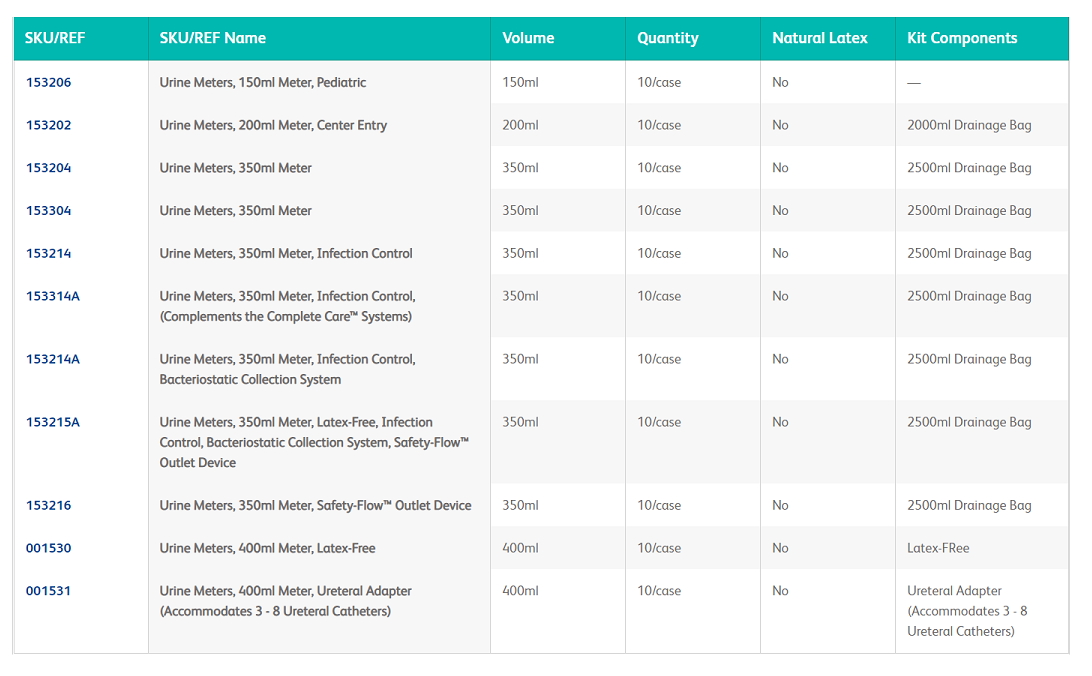1092x676 pixels.
Task: Click the 153314A SKU link
Action: click(x=52, y=297)
